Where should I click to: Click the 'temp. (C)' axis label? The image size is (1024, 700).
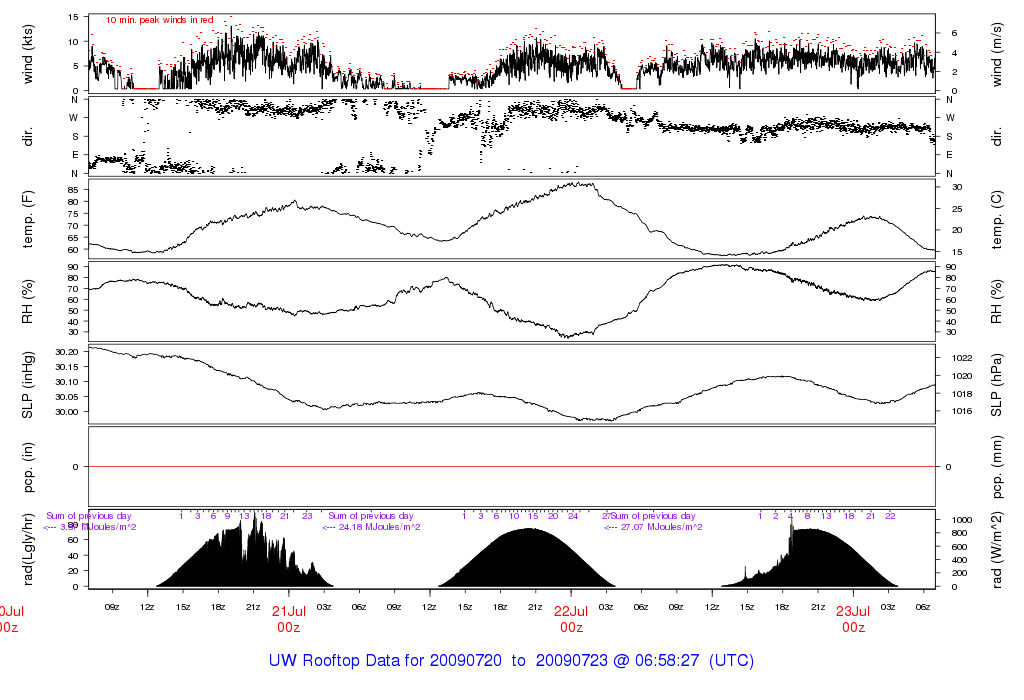[997, 220]
